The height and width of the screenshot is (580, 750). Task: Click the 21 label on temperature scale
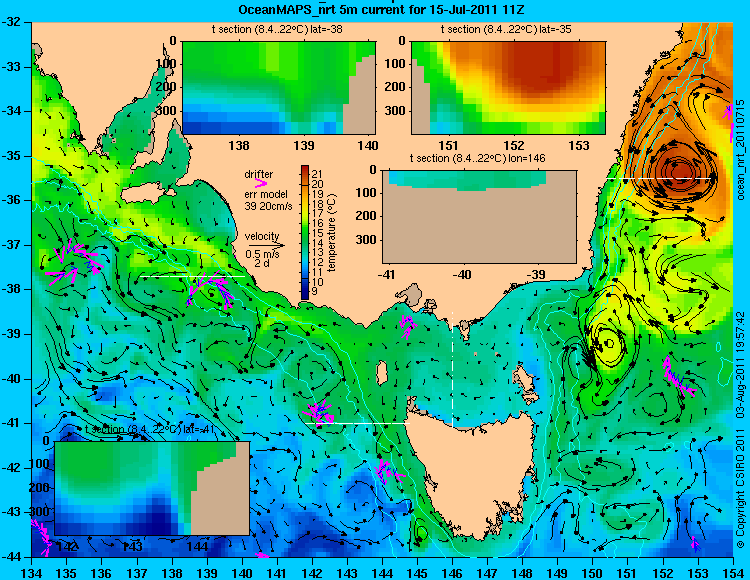317,174
